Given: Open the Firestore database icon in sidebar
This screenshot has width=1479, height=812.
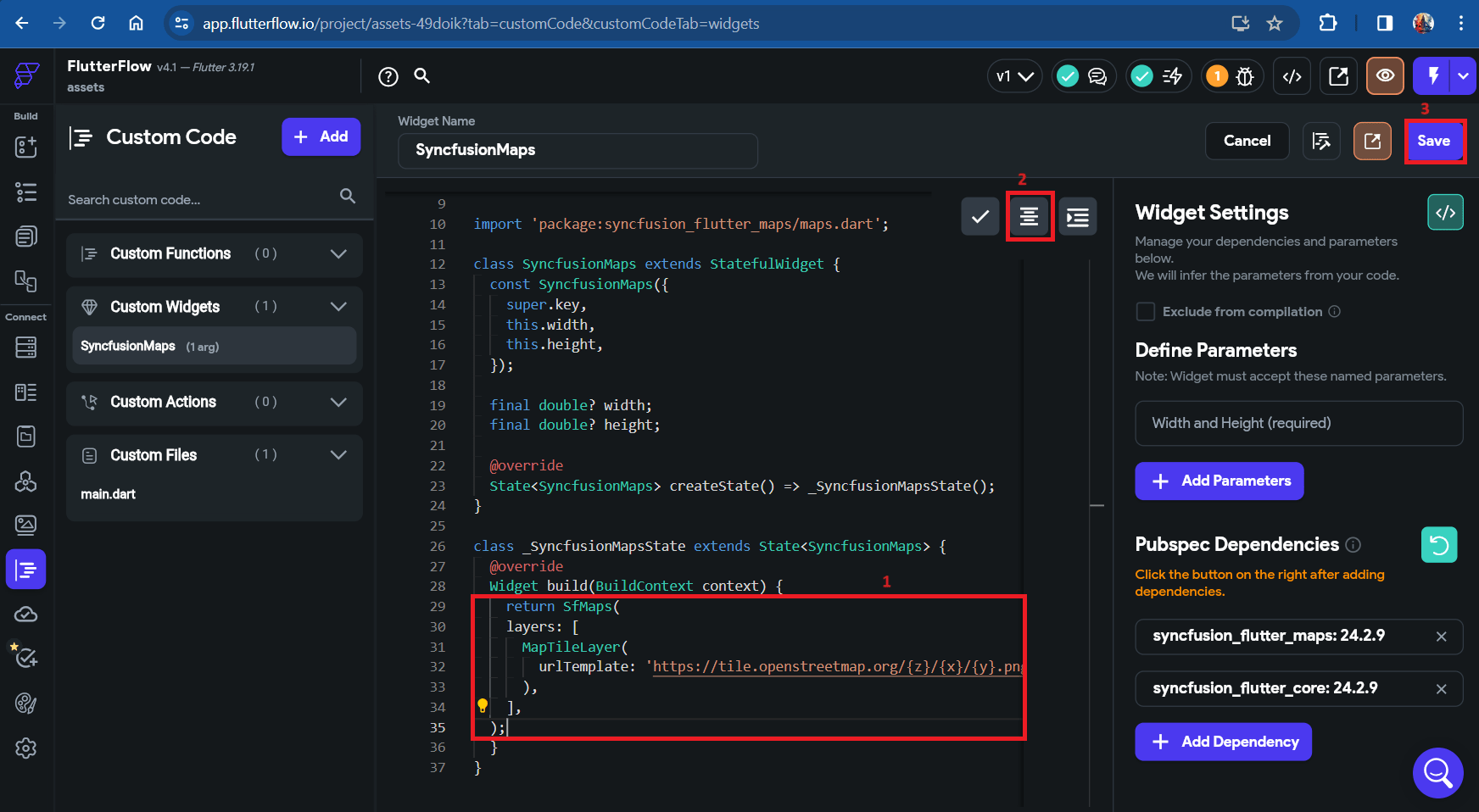Looking at the screenshot, I should (26, 347).
